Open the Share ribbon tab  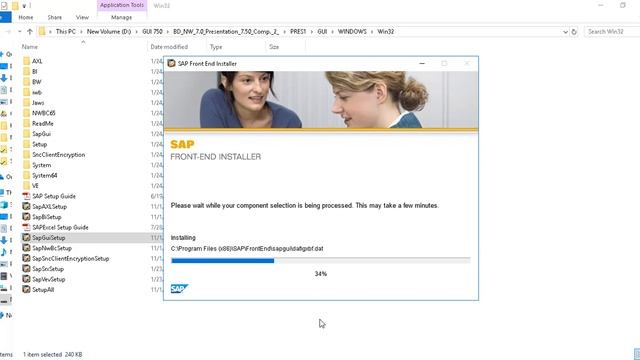54,18
